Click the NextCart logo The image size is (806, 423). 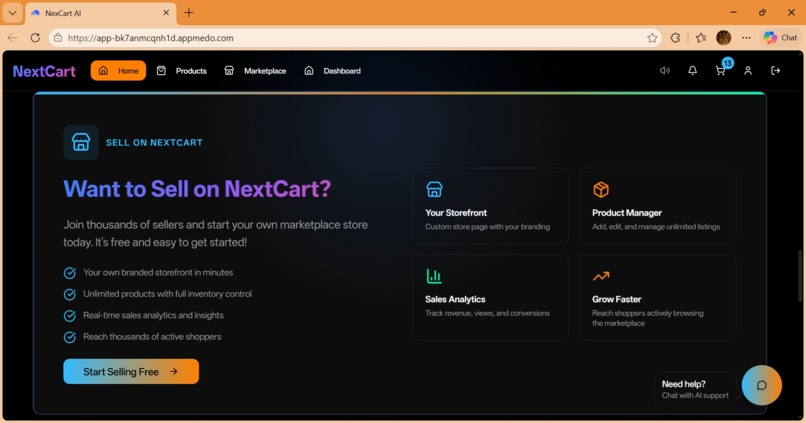[x=44, y=71]
